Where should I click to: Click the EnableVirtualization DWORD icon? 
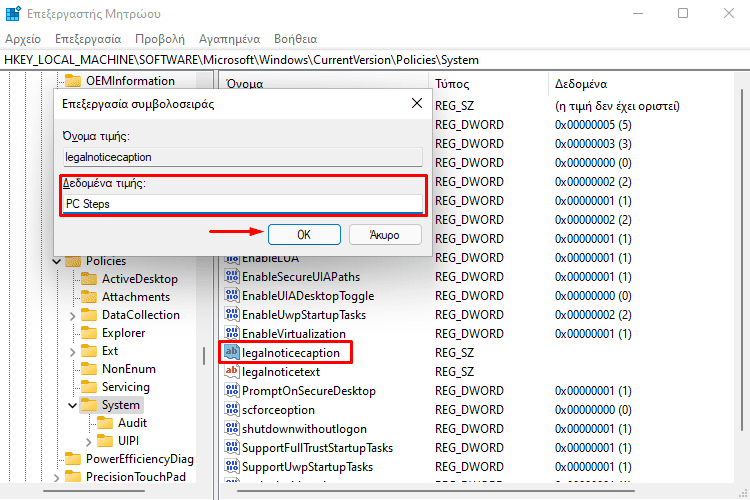point(232,333)
